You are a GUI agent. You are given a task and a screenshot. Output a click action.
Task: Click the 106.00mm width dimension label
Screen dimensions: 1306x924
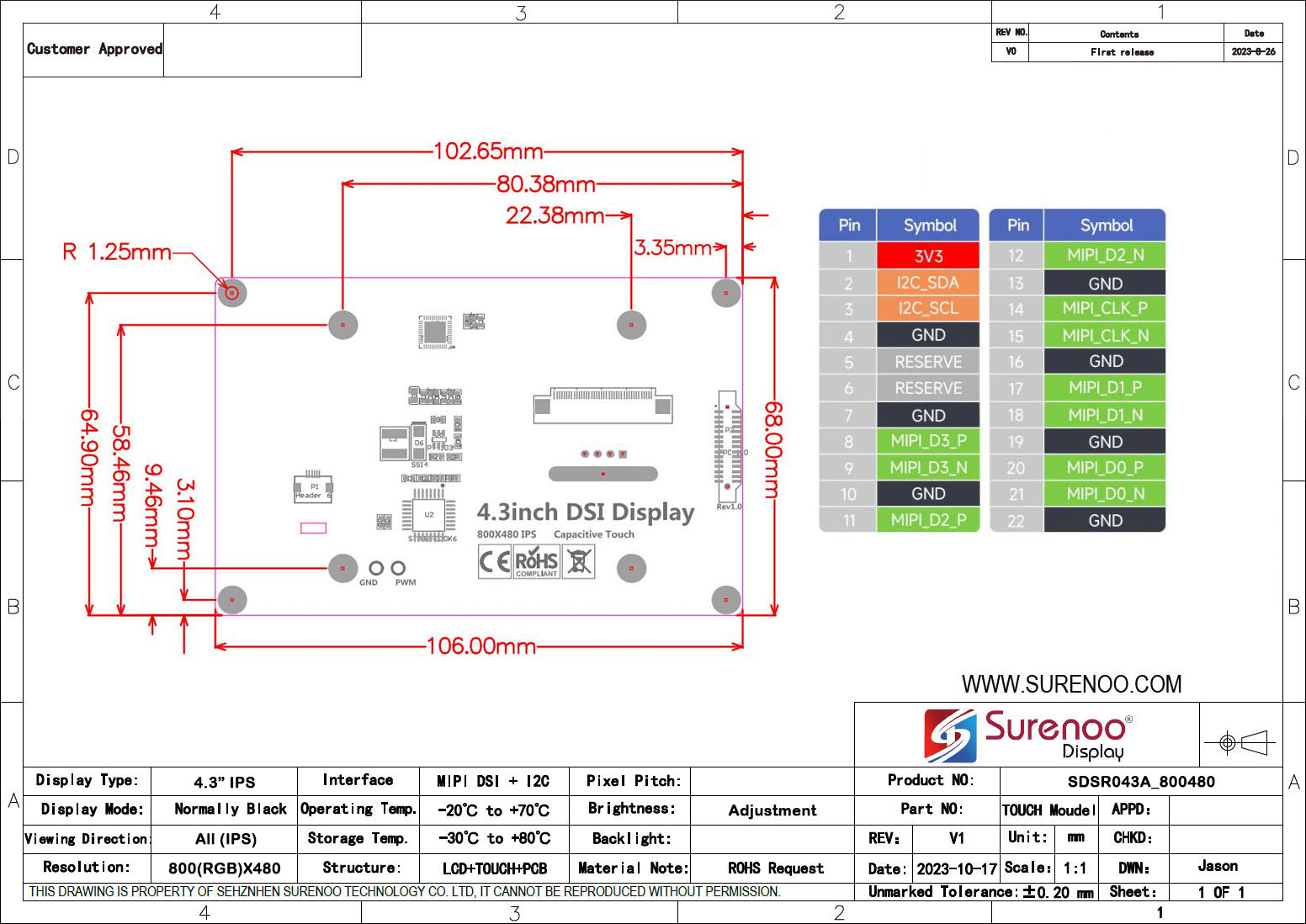point(480,646)
